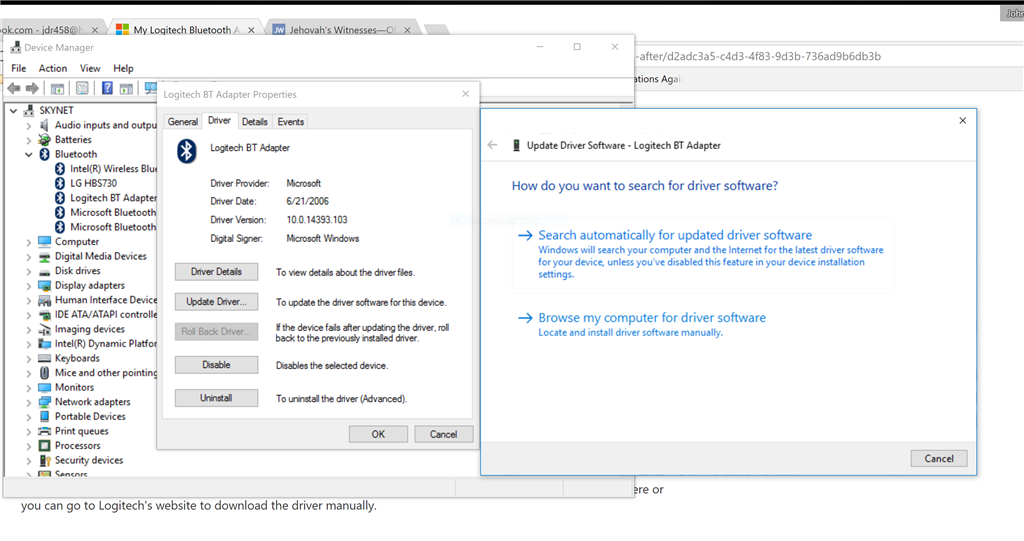Image resolution: width=1024 pixels, height=541 pixels.
Task: Click OK in Logitech BT Adapter Properties
Action: tap(378, 434)
